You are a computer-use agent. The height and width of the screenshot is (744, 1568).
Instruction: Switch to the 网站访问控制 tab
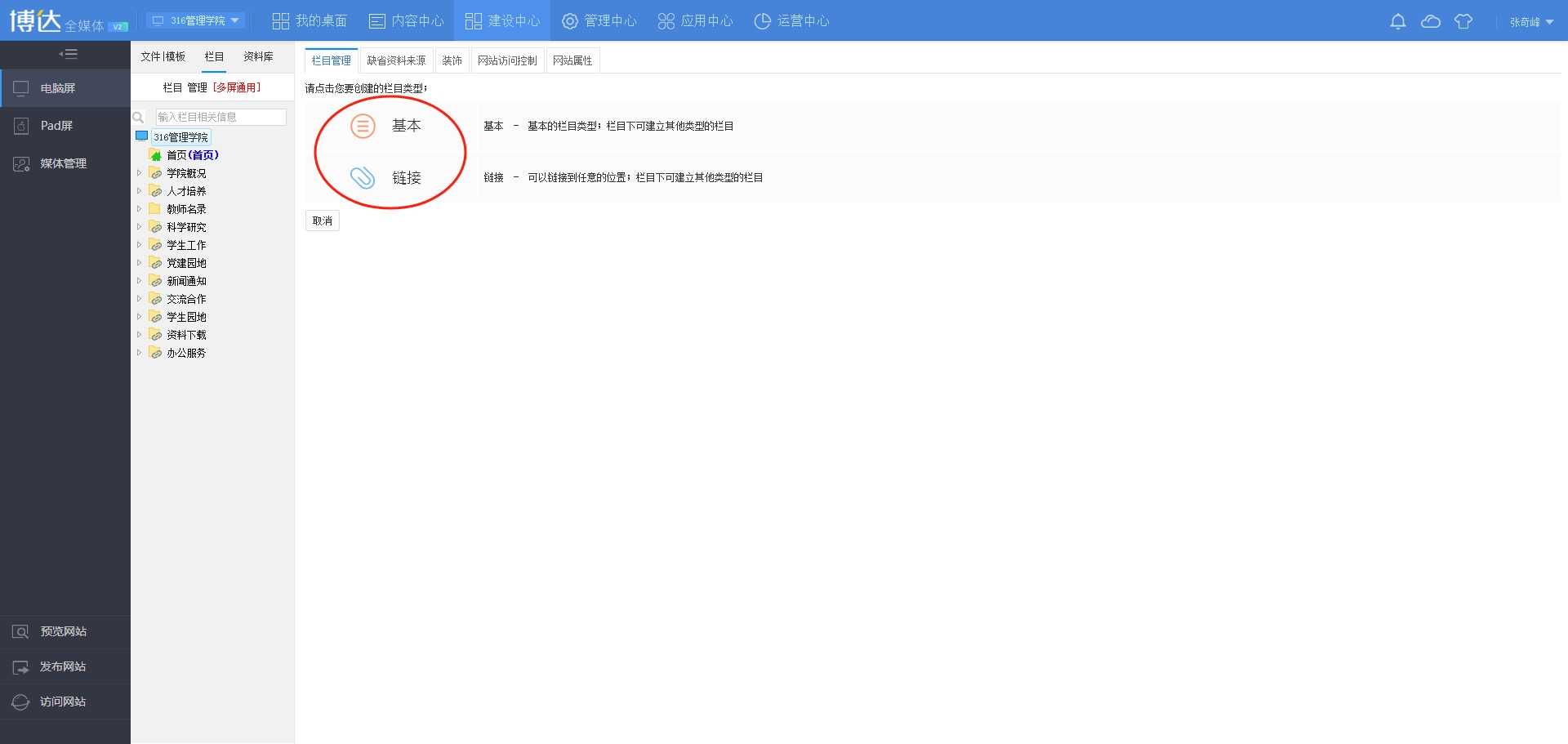[507, 60]
